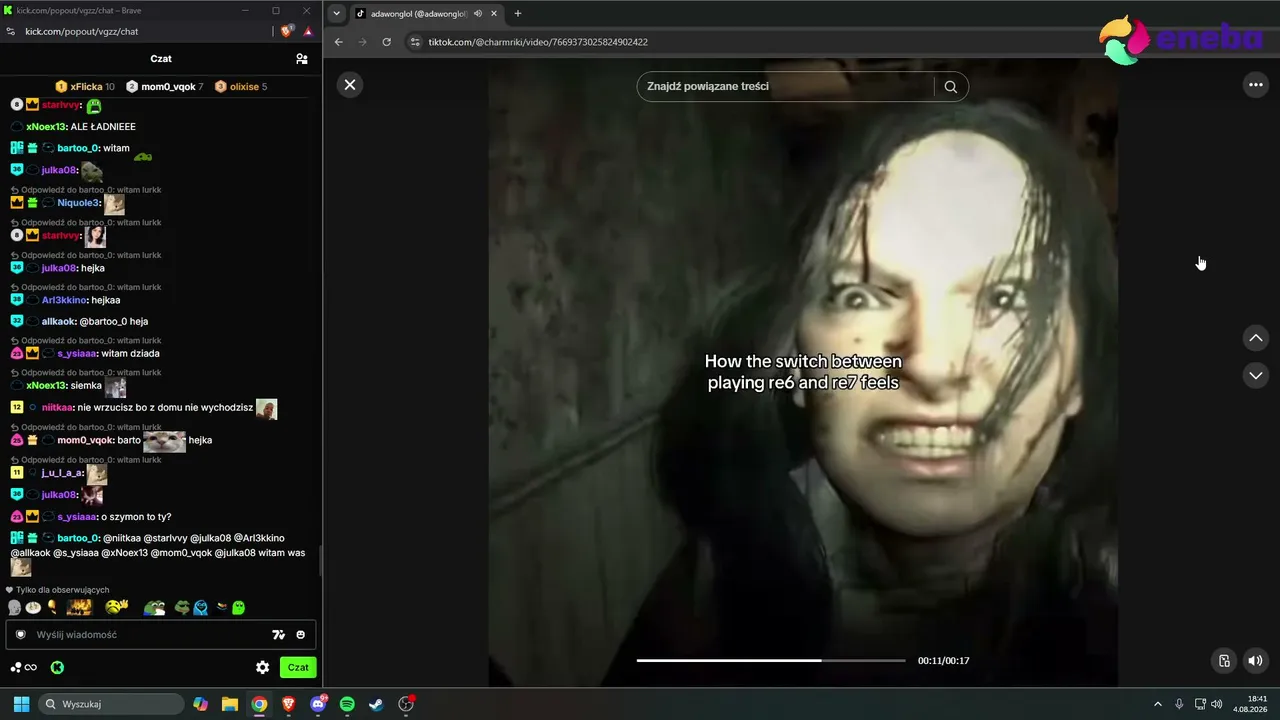1280x720 pixels.
Task: Open the Brave Shields icon
Action: pyautogui.click(x=288, y=31)
